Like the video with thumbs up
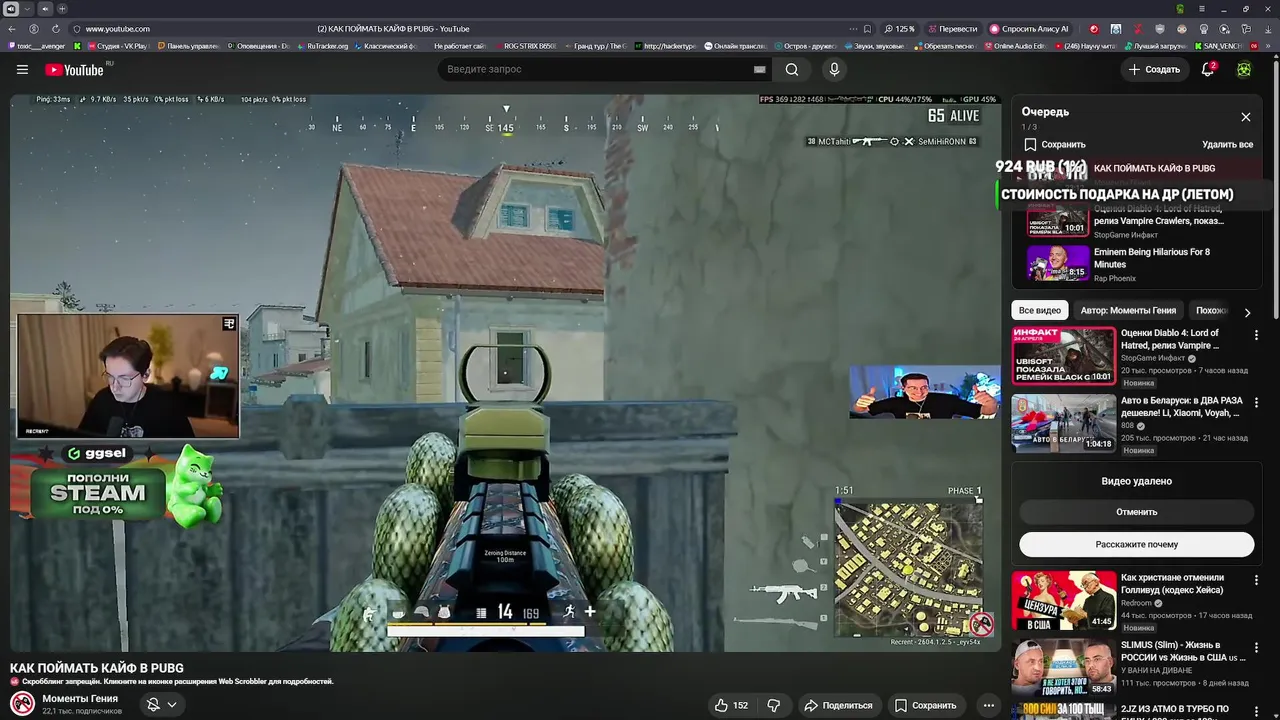 731,705
